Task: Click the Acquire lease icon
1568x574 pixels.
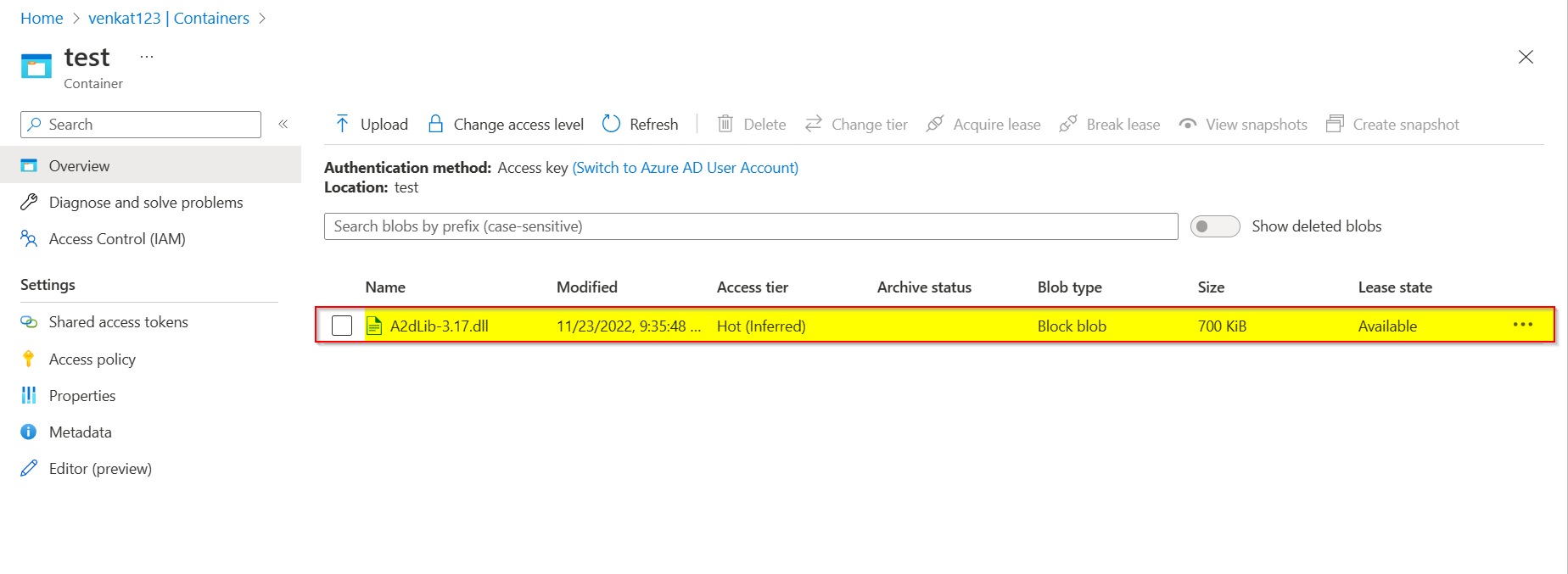Action: [x=935, y=125]
